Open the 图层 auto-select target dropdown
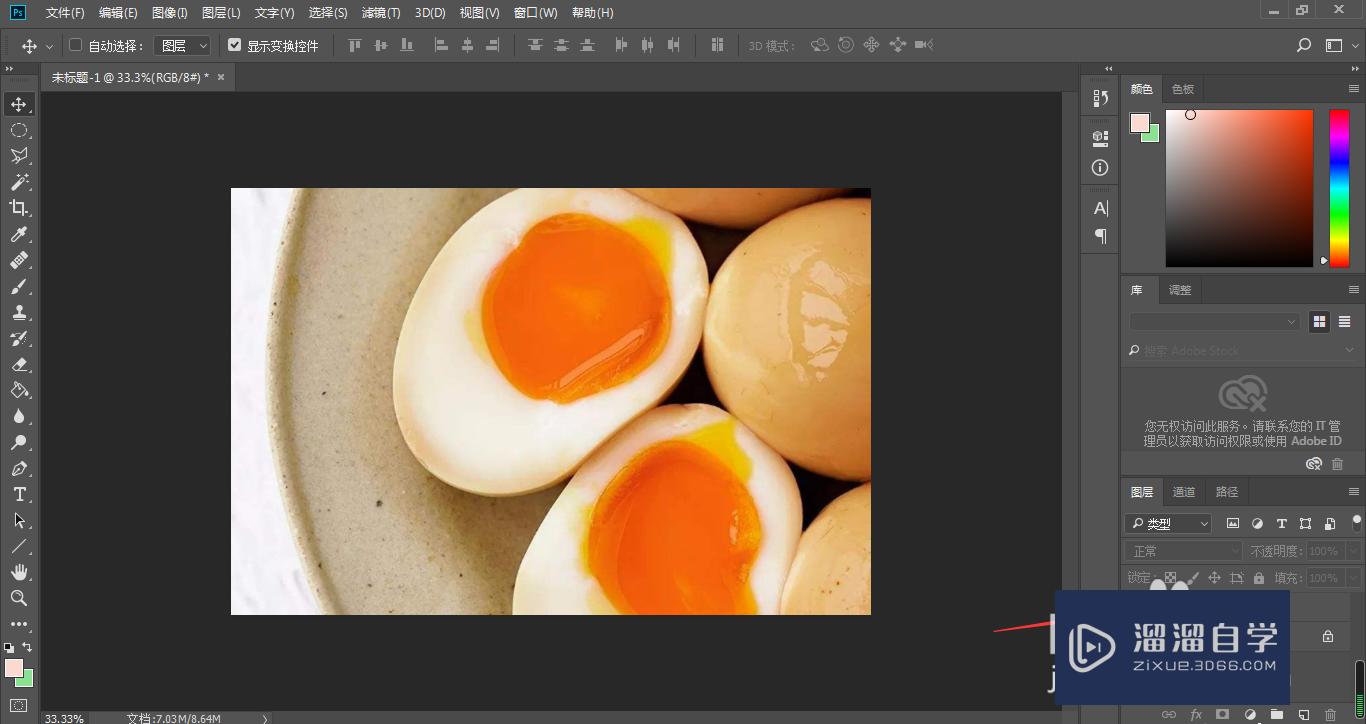Image resolution: width=1366 pixels, height=724 pixels. [x=184, y=45]
